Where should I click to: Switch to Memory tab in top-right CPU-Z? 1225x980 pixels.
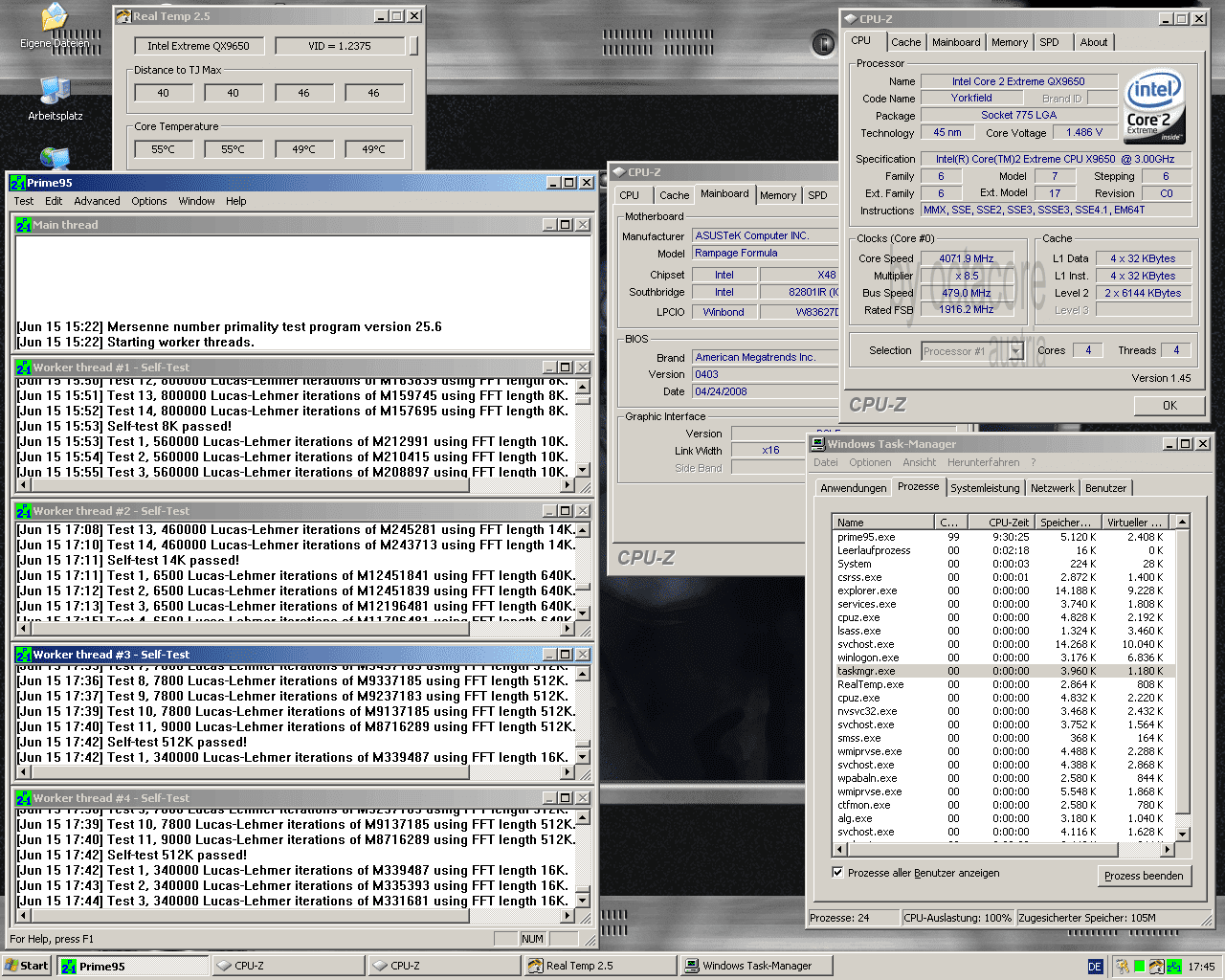pos(1010,42)
